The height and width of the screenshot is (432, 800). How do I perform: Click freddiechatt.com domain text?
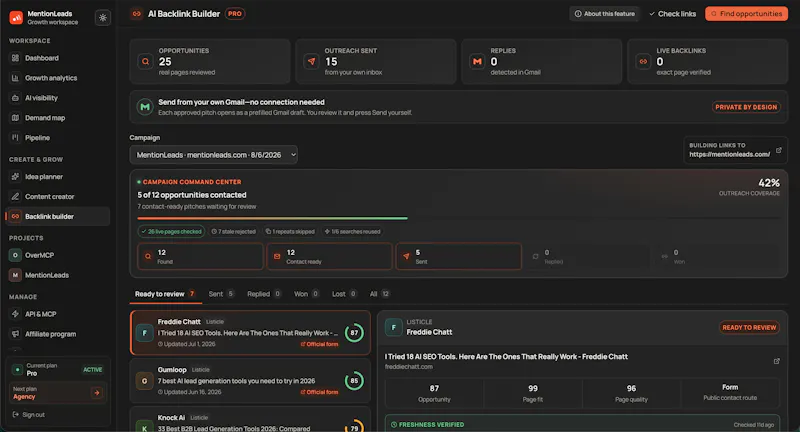click(409, 367)
